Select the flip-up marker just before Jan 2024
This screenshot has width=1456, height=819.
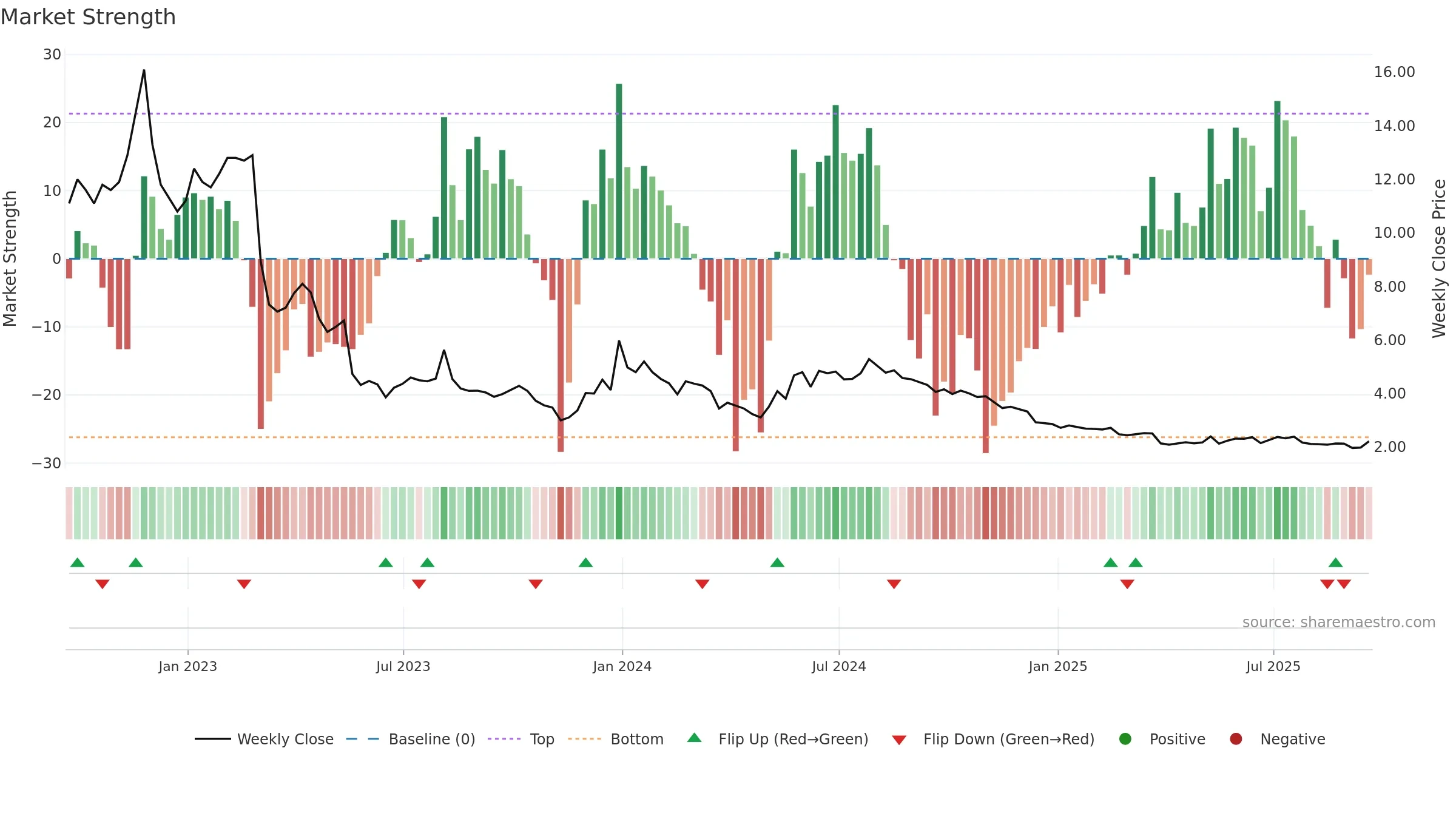tap(585, 562)
